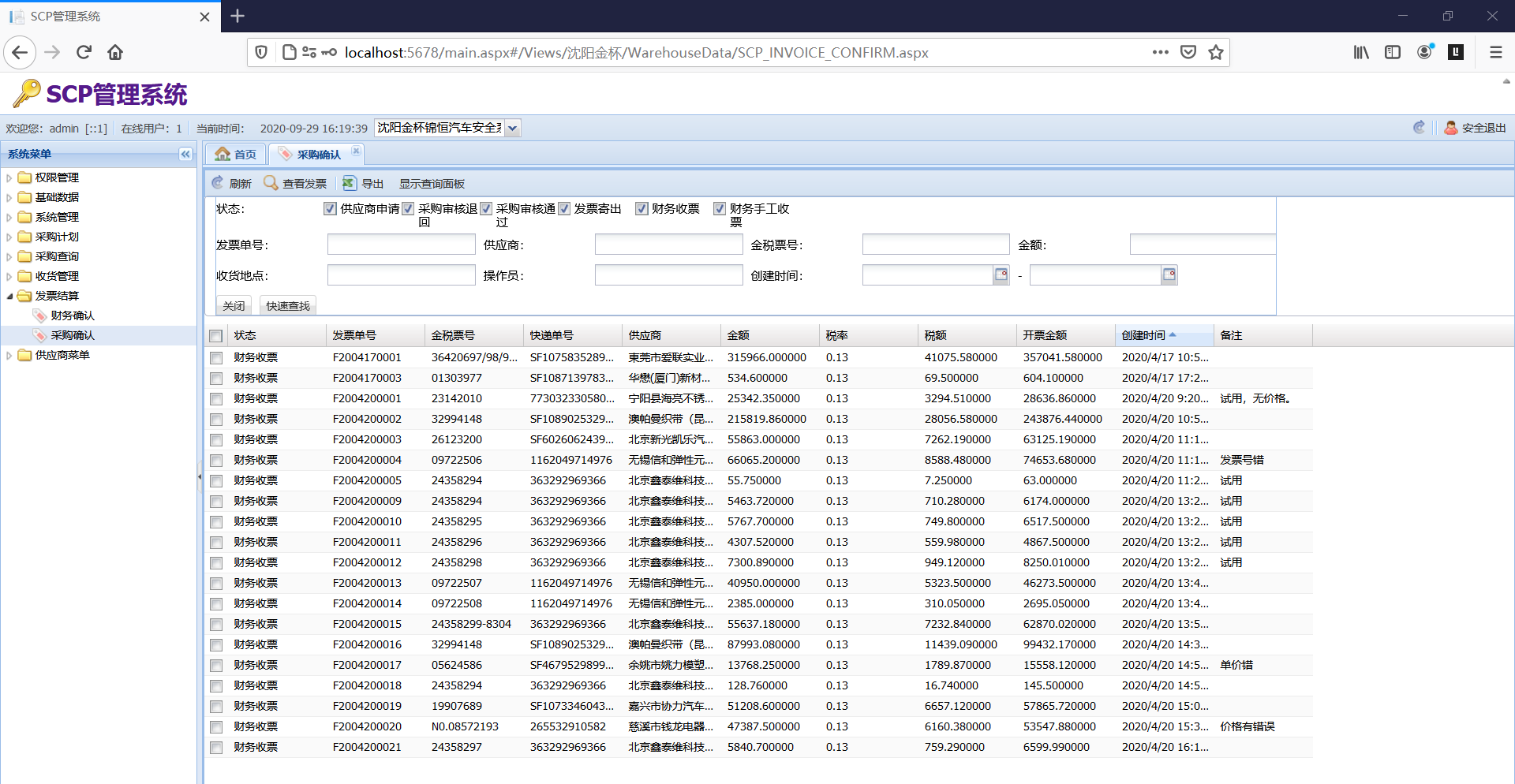This screenshot has height=784, width=1515.
Task: Click the 发票单号 input field
Action: pos(401,245)
